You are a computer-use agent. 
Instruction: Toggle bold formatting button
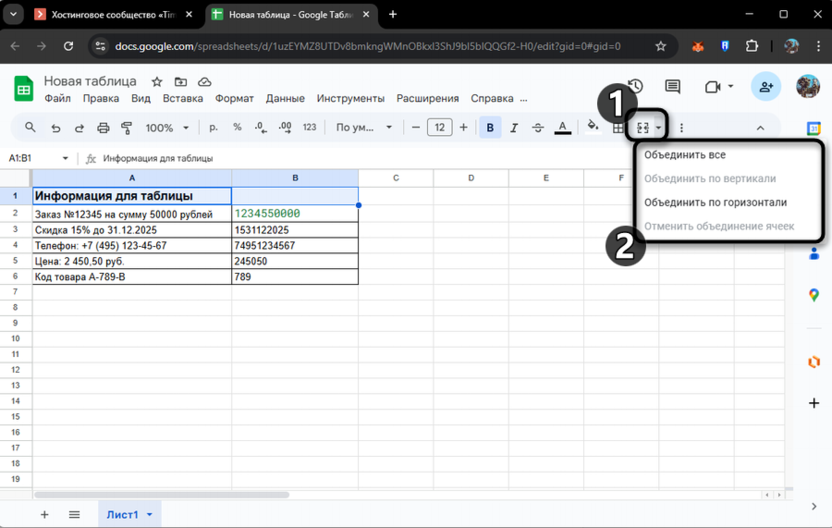[x=490, y=128]
